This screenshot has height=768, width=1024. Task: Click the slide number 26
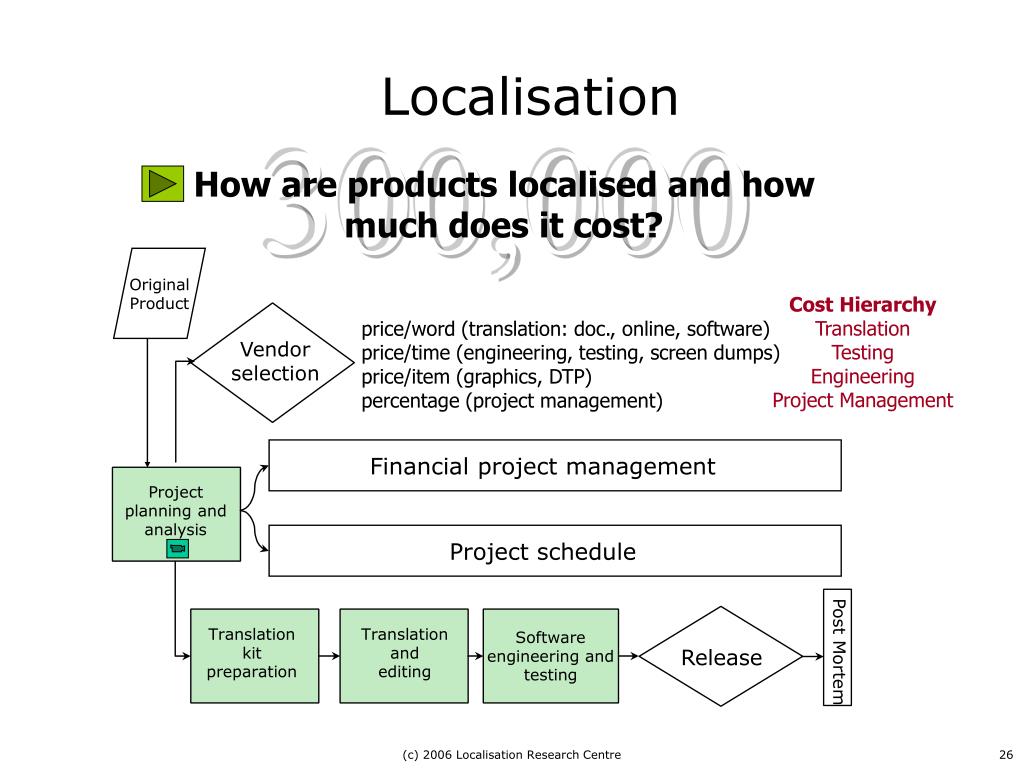pos(1006,755)
